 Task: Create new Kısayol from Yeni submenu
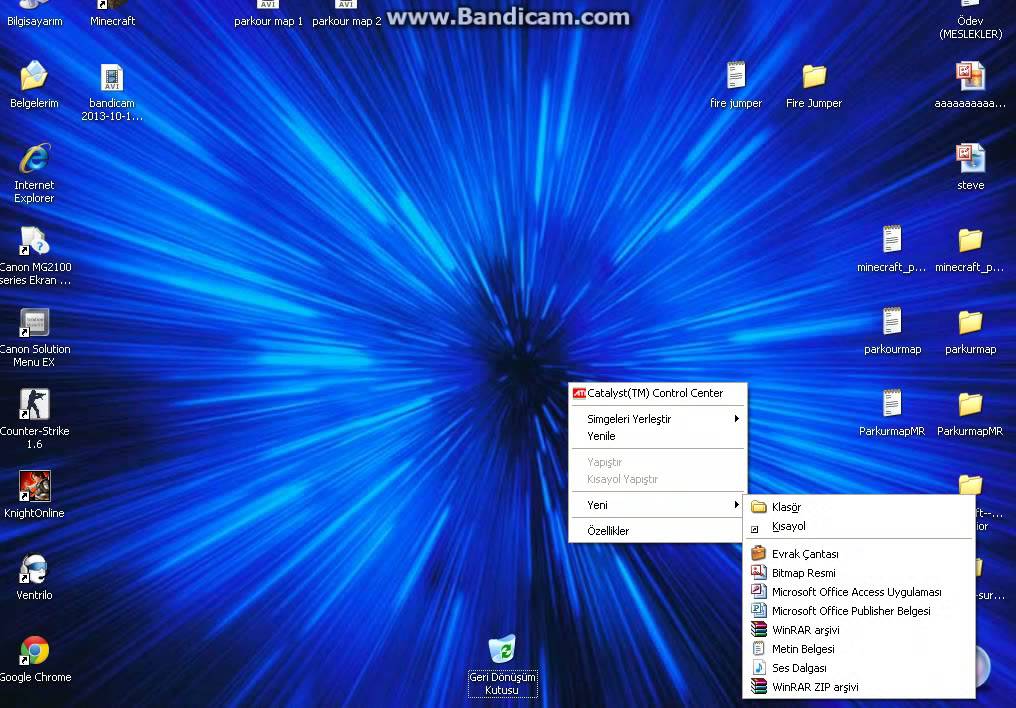[x=859, y=527]
